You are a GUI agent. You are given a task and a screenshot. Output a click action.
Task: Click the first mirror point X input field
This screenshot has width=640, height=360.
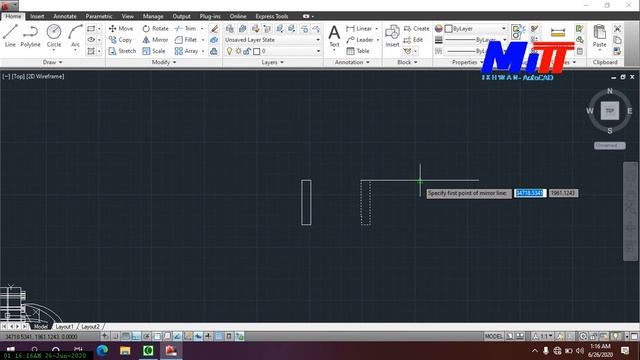[530, 193]
